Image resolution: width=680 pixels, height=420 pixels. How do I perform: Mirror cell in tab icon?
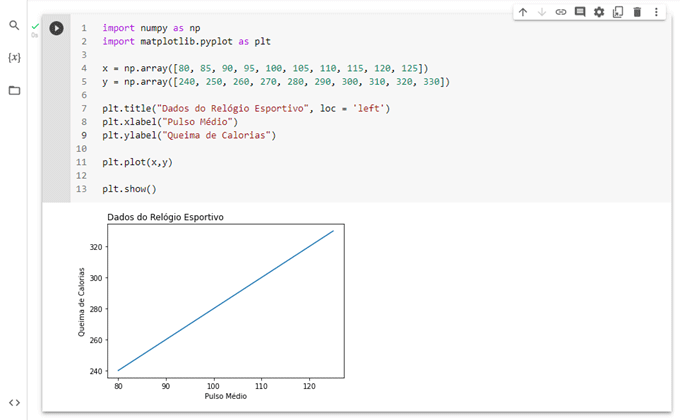(x=618, y=12)
